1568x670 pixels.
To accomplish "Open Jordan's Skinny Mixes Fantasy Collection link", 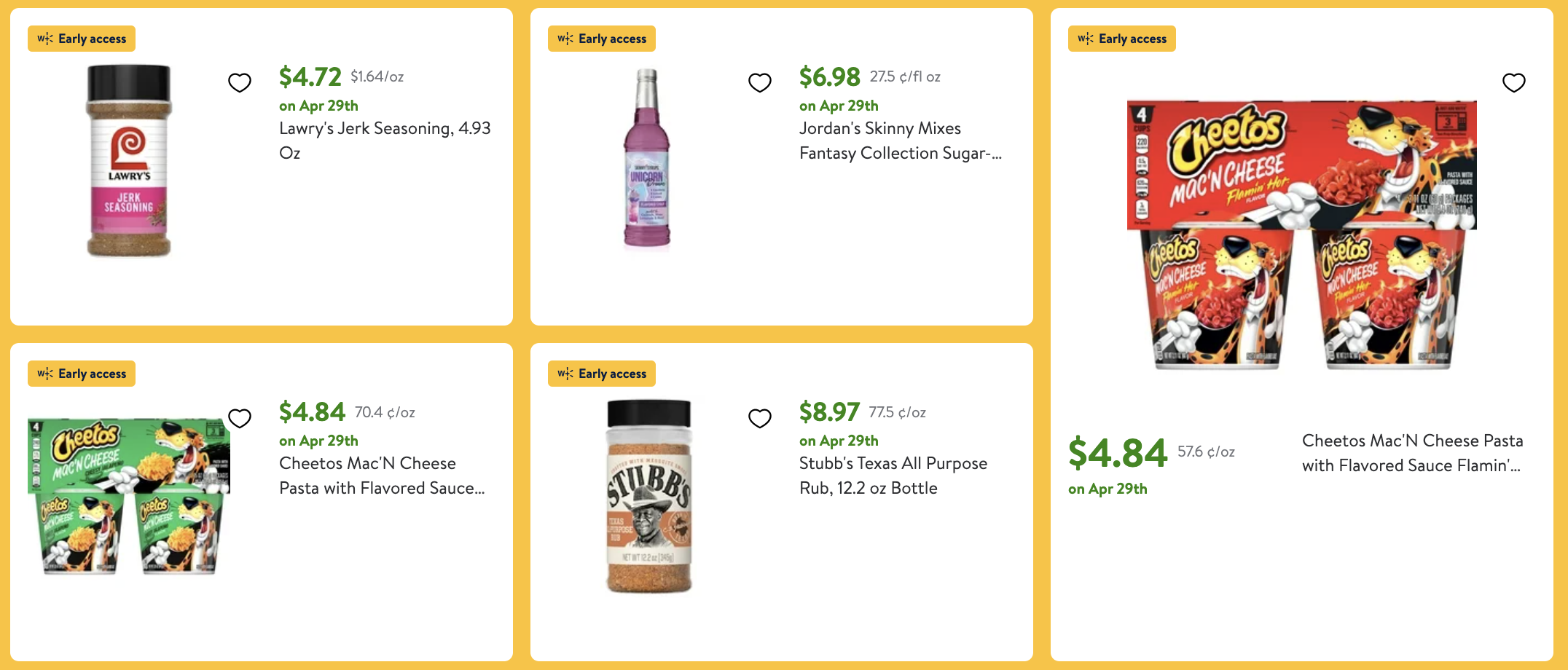I will point(900,140).
